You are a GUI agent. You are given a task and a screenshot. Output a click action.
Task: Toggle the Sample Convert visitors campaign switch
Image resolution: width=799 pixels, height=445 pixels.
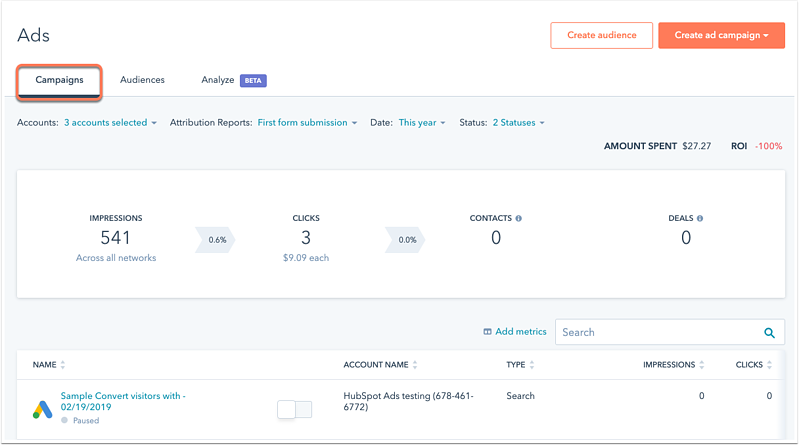coord(295,409)
